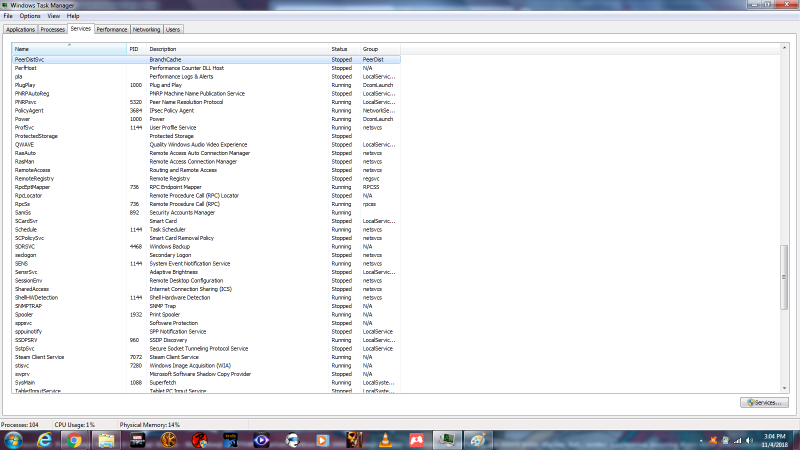Click the Superfetch description cell
The height and width of the screenshot is (450, 800).
click(x=163, y=383)
